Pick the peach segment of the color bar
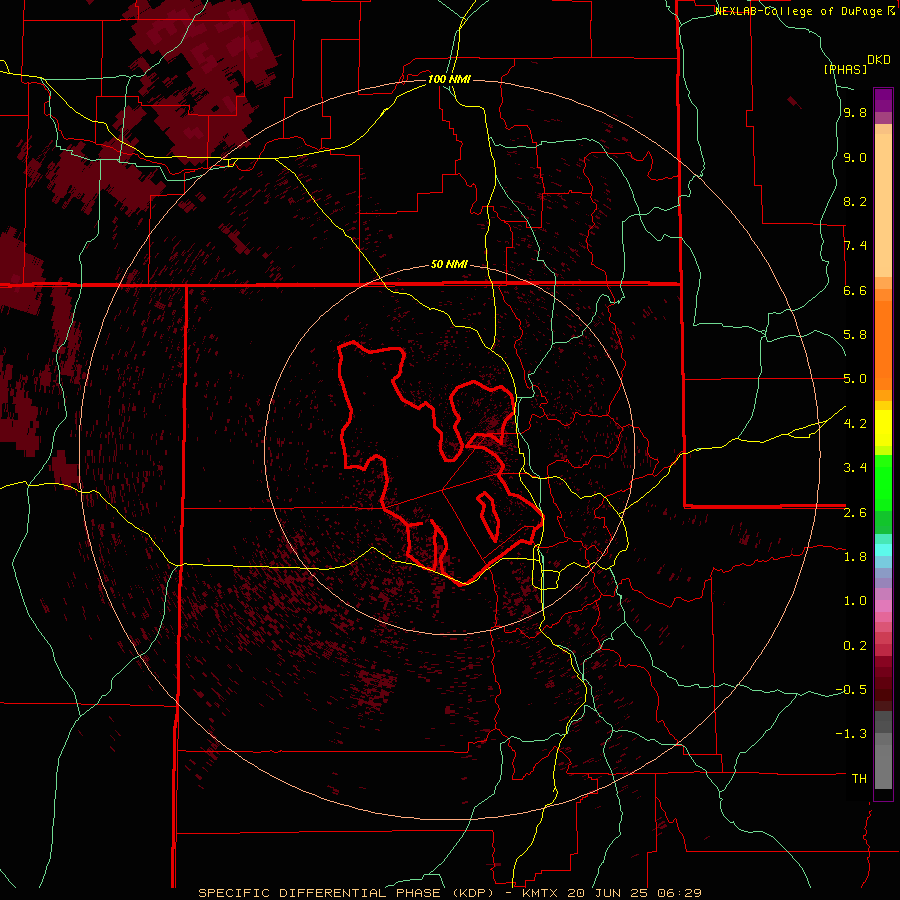Image resolution: width=900 pixels, height=900 pixels. pyautogui.click(x=883, y=205)
